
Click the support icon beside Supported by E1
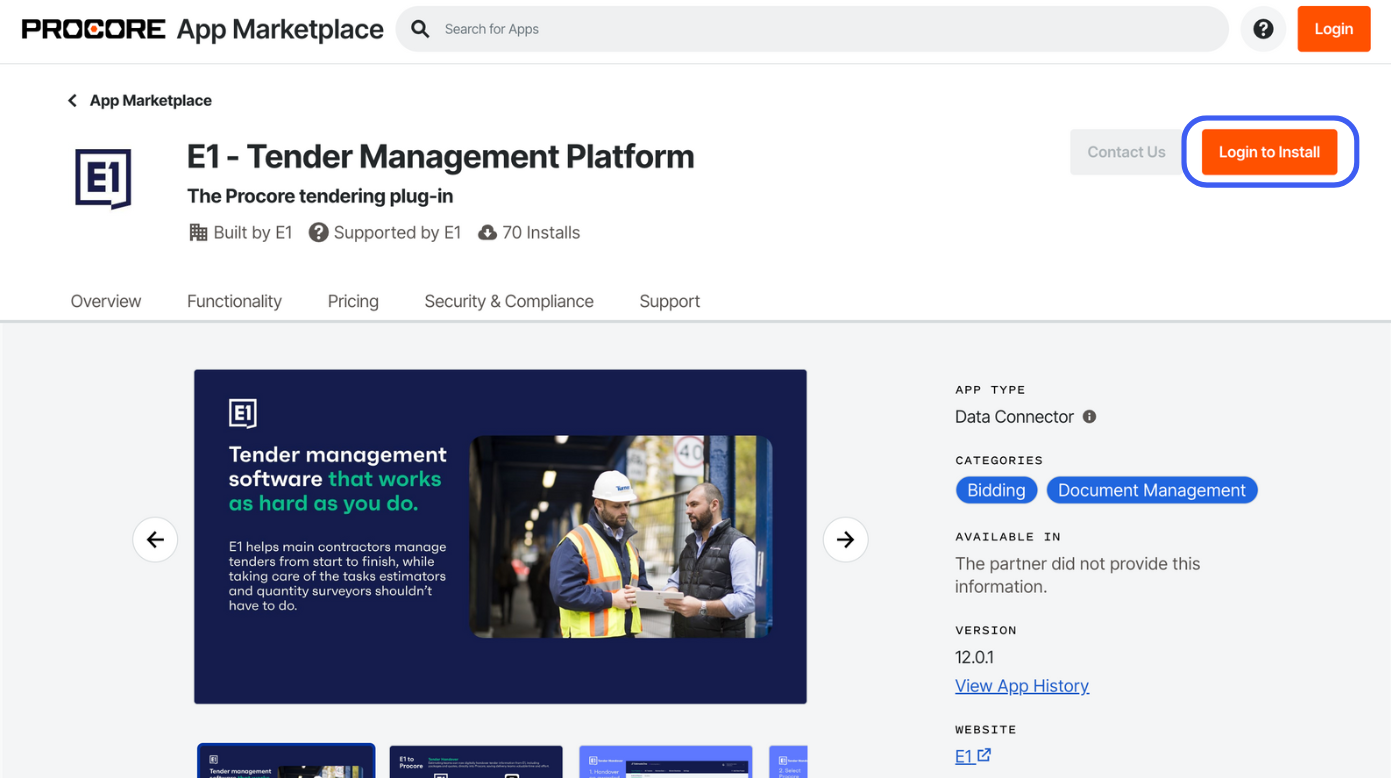point(318,232)
